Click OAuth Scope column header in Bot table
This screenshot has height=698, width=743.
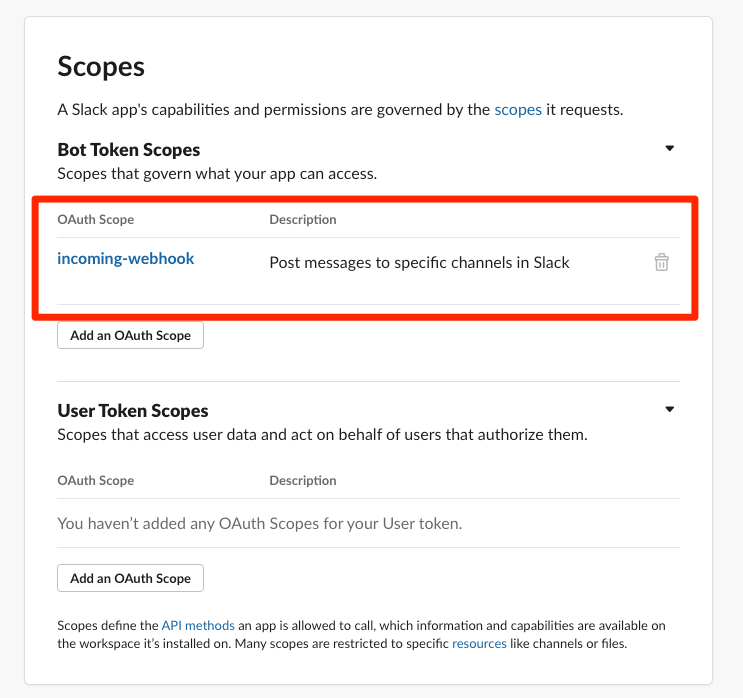[96, 219]
